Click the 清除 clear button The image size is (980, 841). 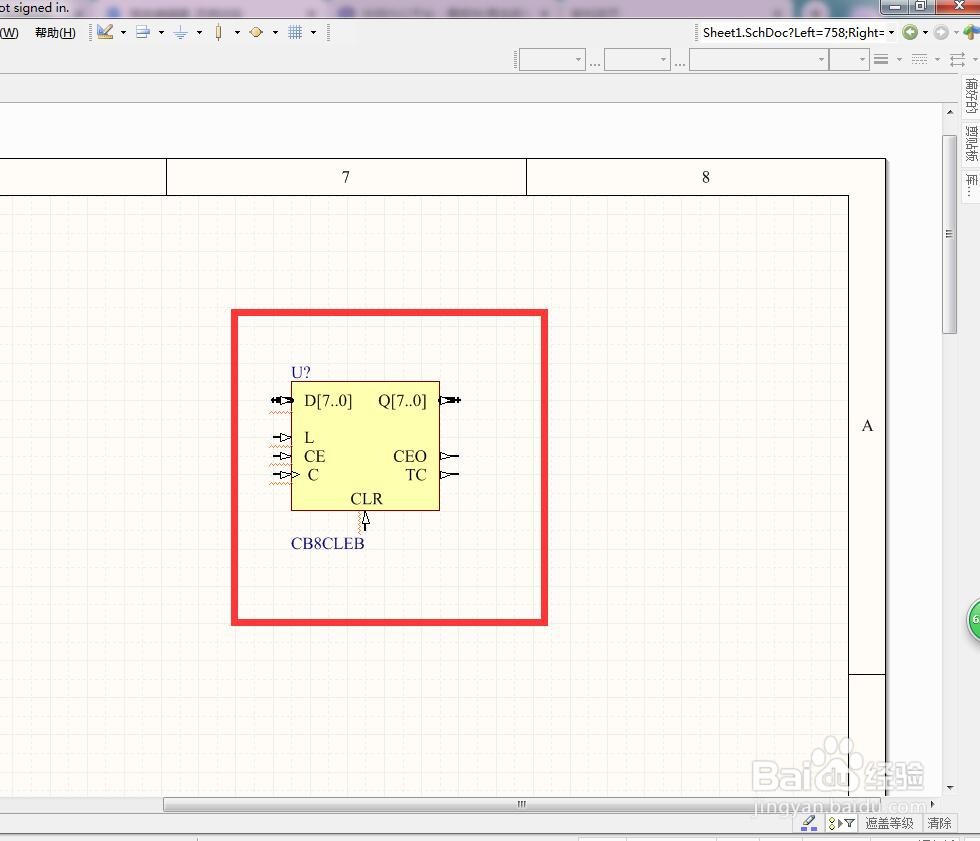pyautogui.click(x=939, y=824)
